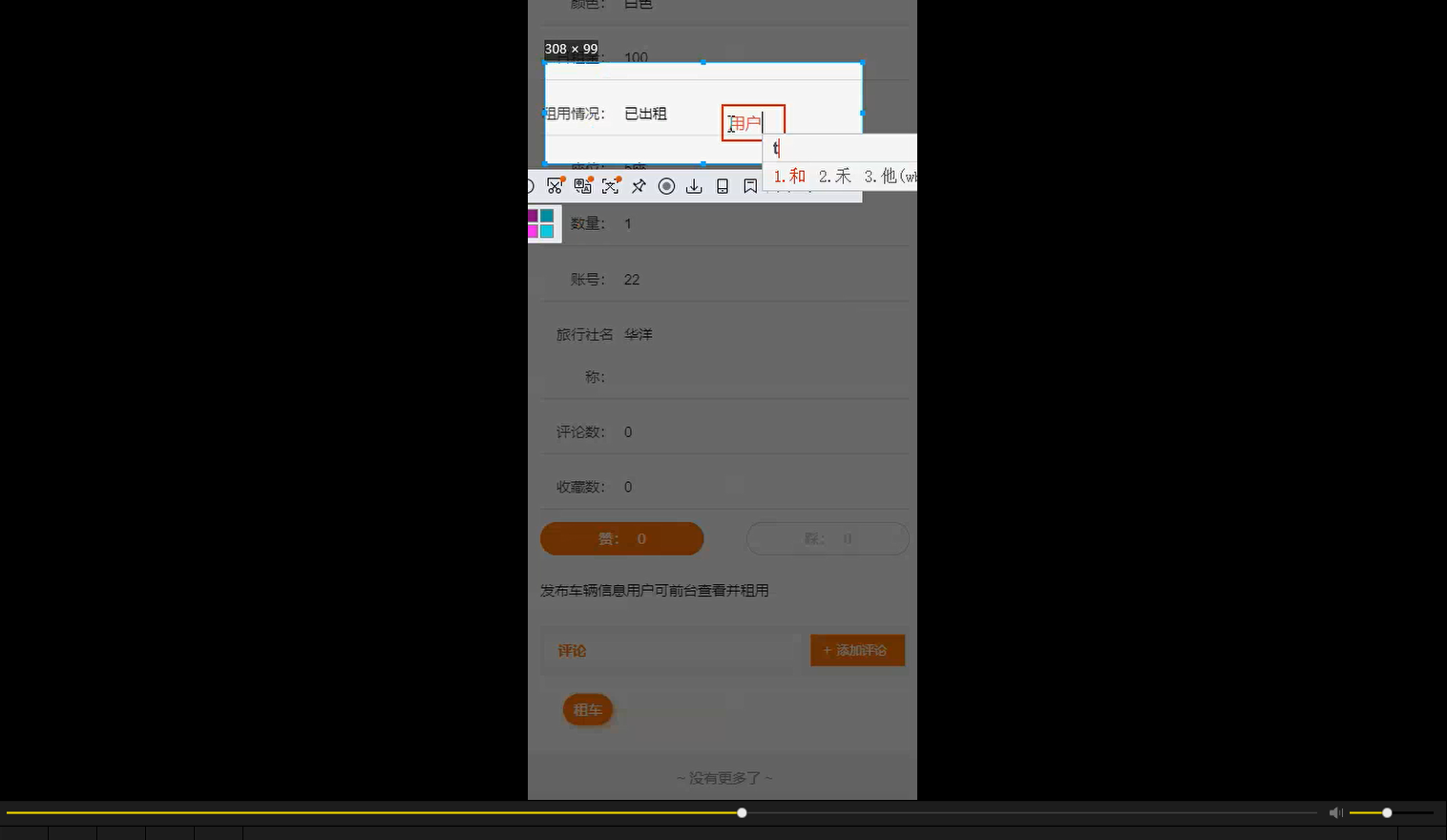Click the bookmark/flag icon on the toolbar

pyautogui.click(x=749, y=186)
